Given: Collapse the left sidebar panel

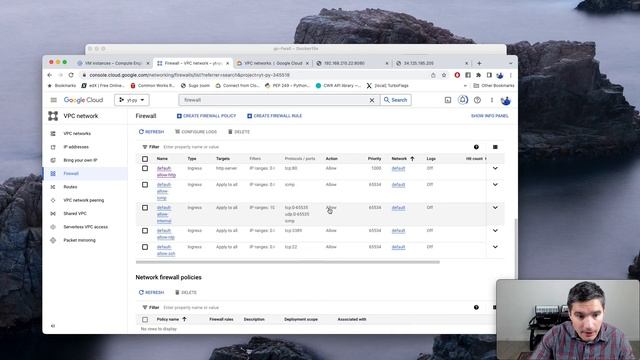Looking at the screenshot, I should 53,326.
